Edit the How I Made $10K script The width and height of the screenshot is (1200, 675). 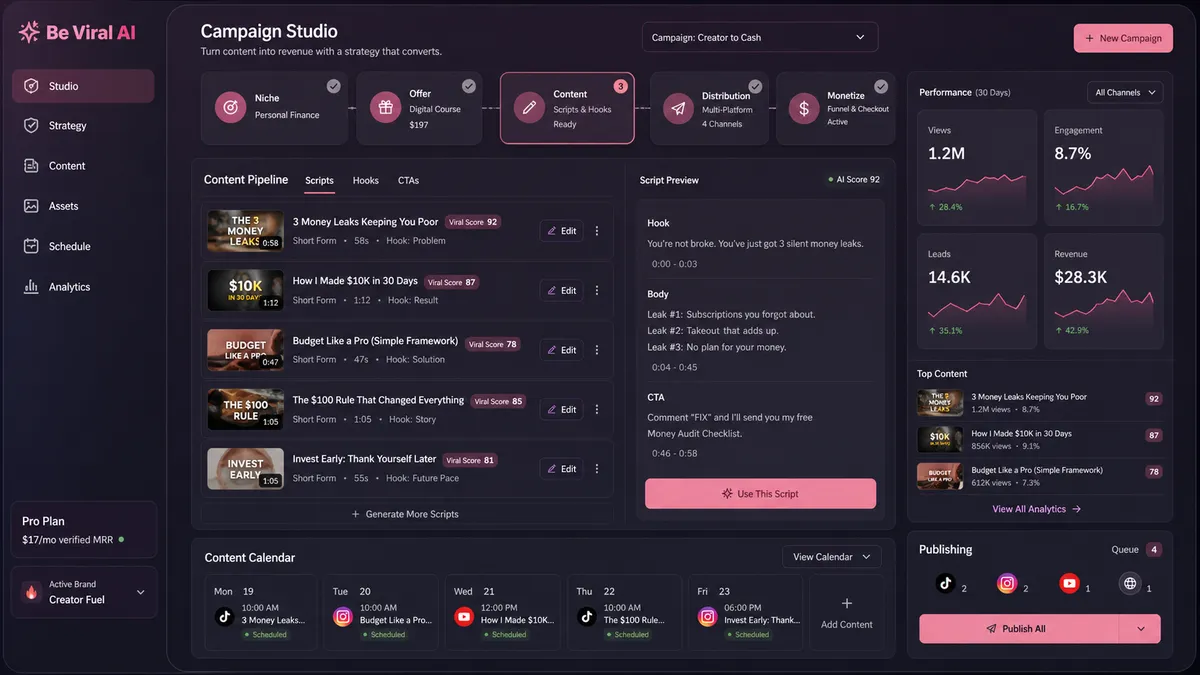[x=561, y=291]
